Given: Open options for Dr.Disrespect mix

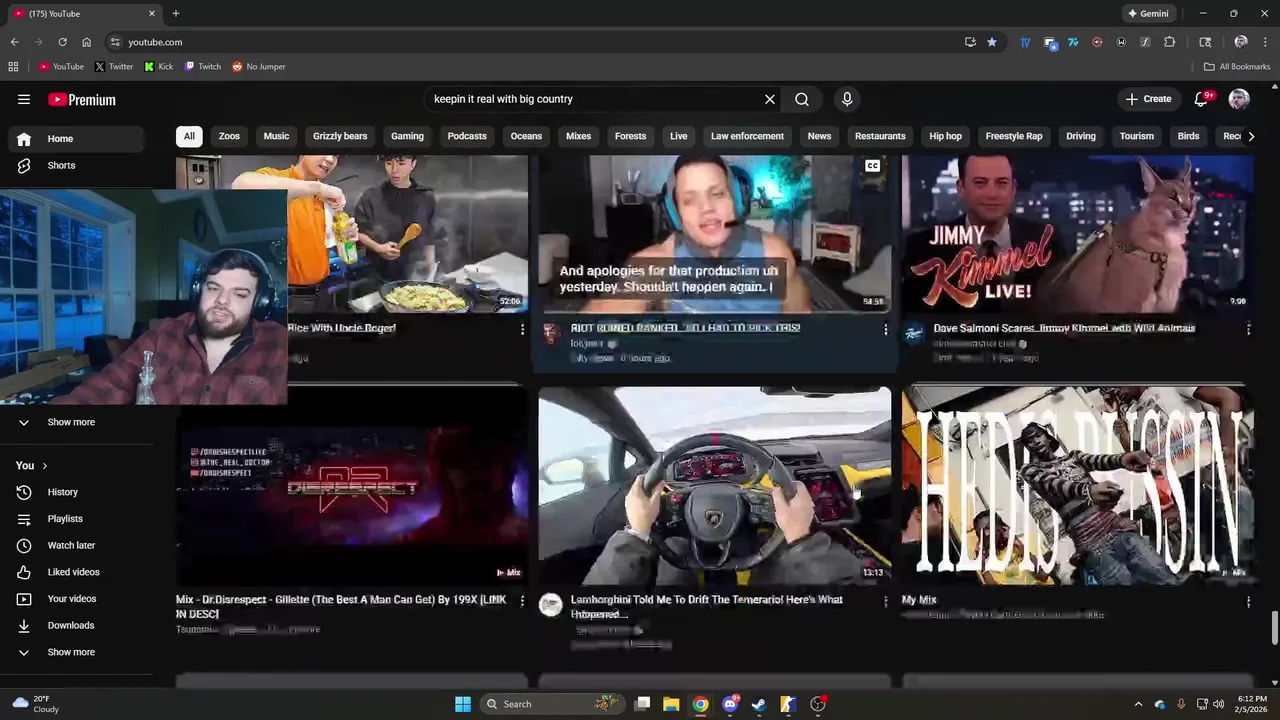Looking at the screenshot, I should [x=522, y=601].
